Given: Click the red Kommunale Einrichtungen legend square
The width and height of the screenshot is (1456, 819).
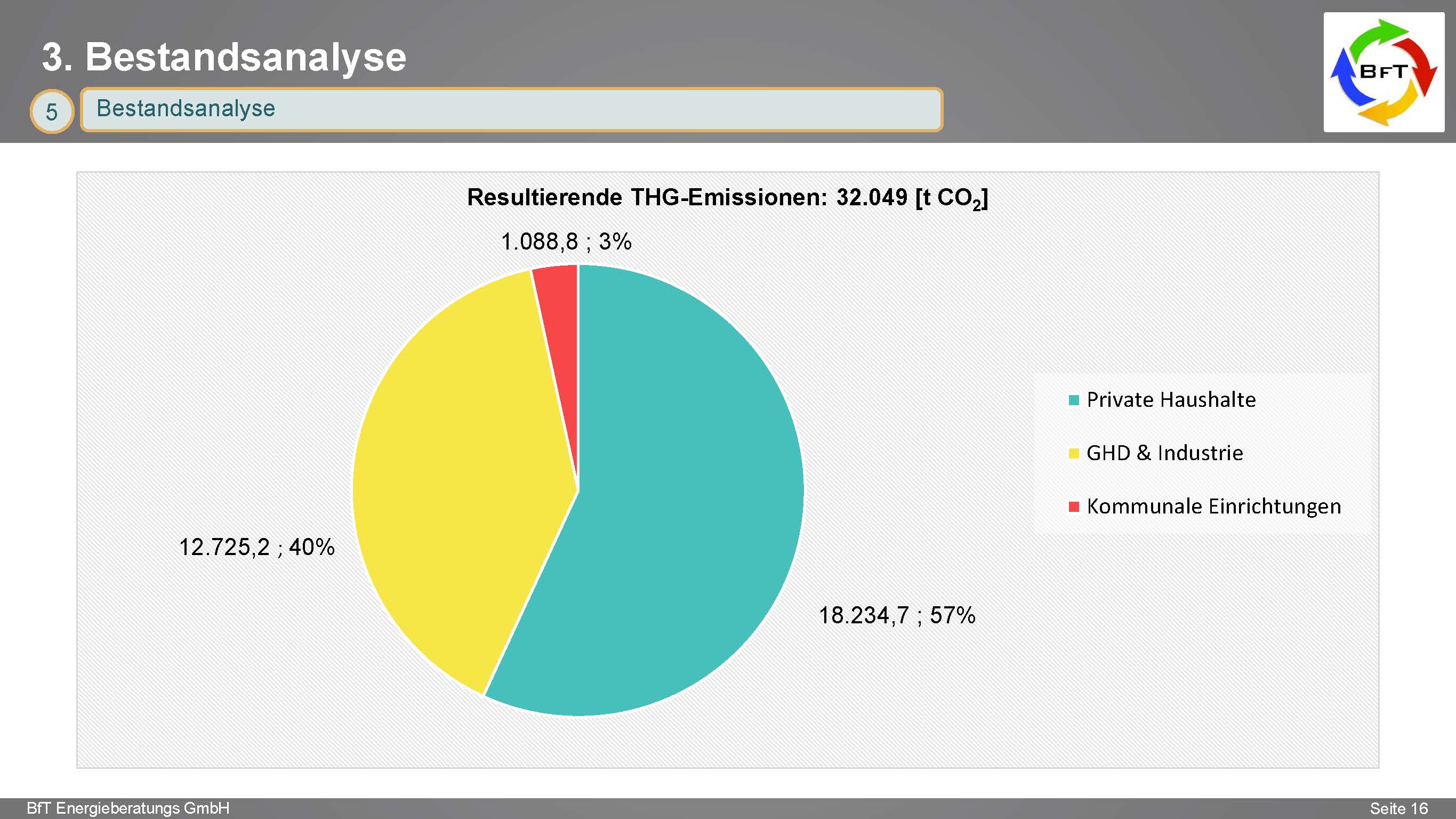Looking at the screenshot, I should pyautogui.click(x=1074, y=507).
